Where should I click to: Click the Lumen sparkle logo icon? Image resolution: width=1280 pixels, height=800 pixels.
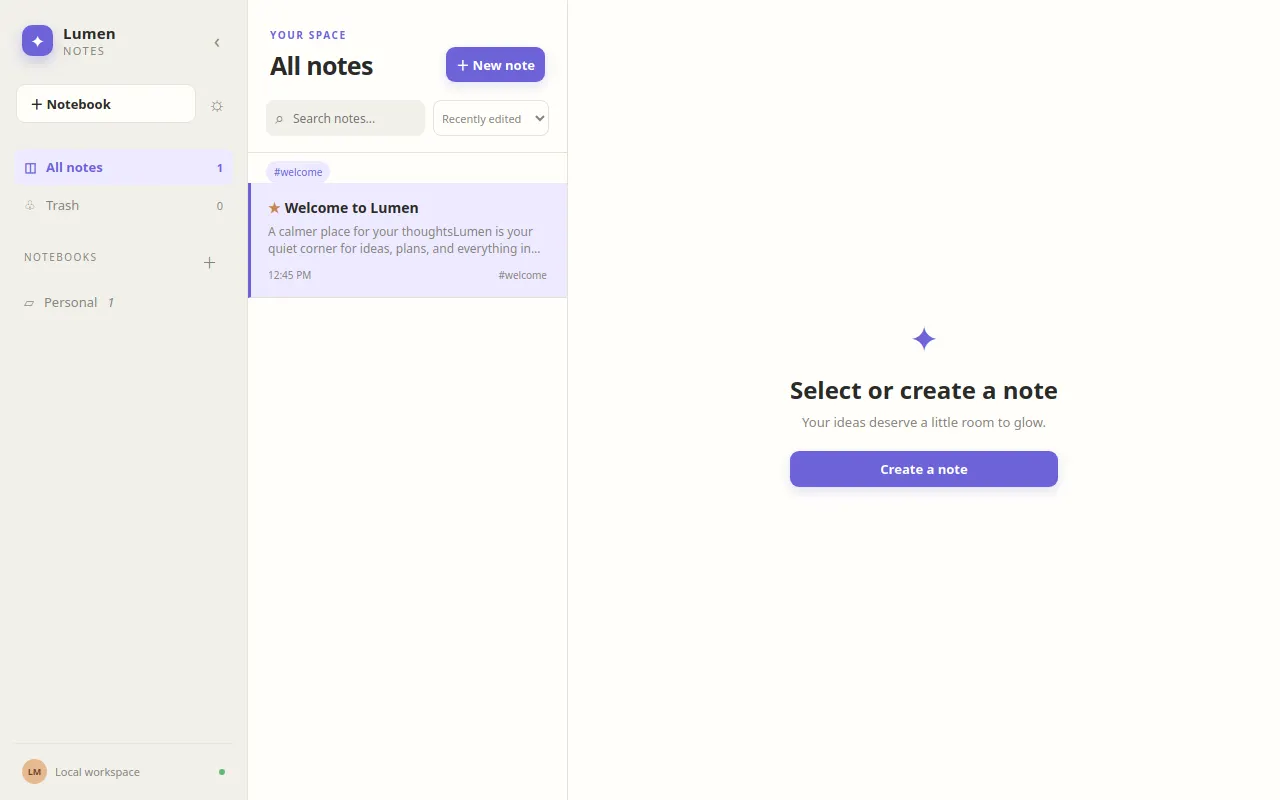tap(37, 41)
